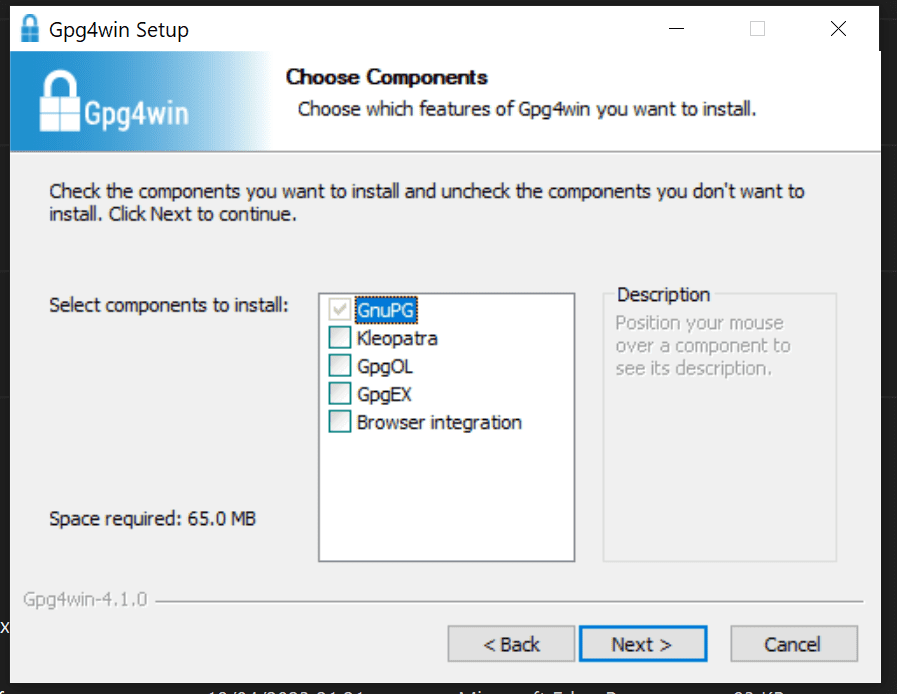
Task: Click the Gpg4win Setup title bar text
Action: click(119, 30)
